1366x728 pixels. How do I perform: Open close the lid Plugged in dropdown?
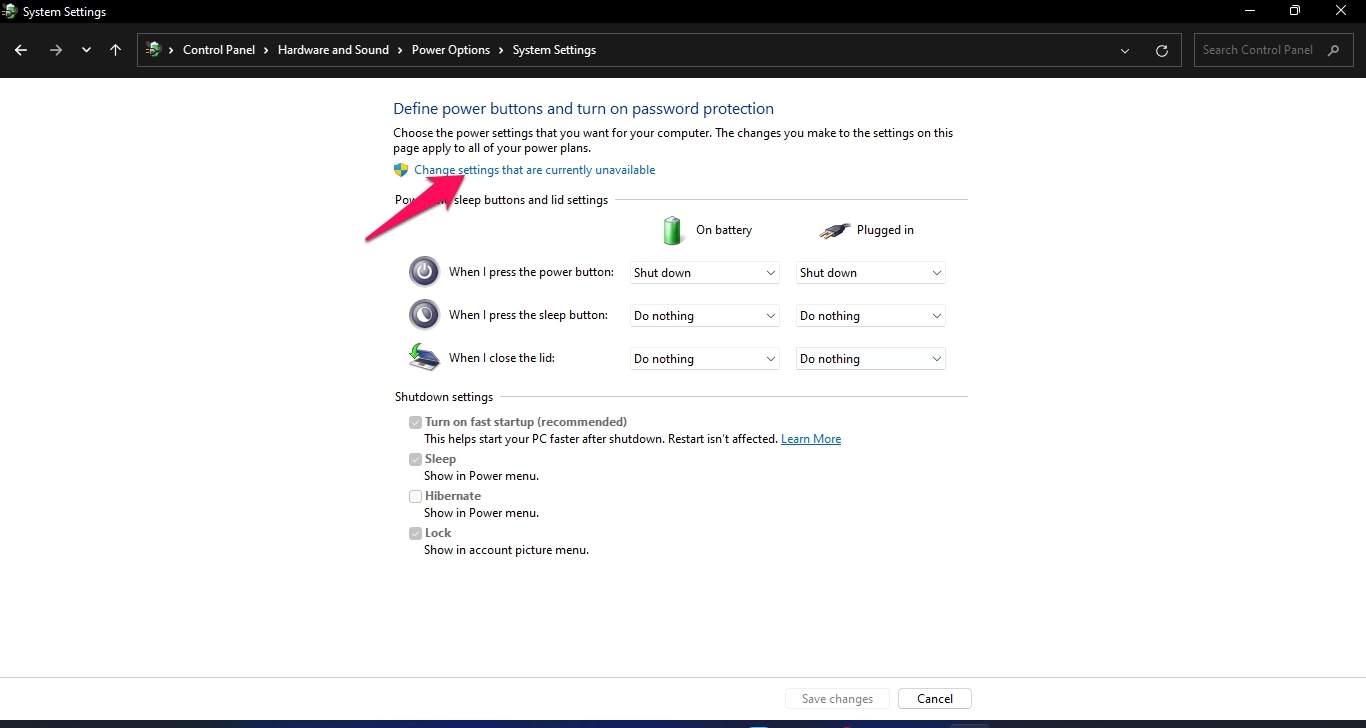click(x=871, y=359)
